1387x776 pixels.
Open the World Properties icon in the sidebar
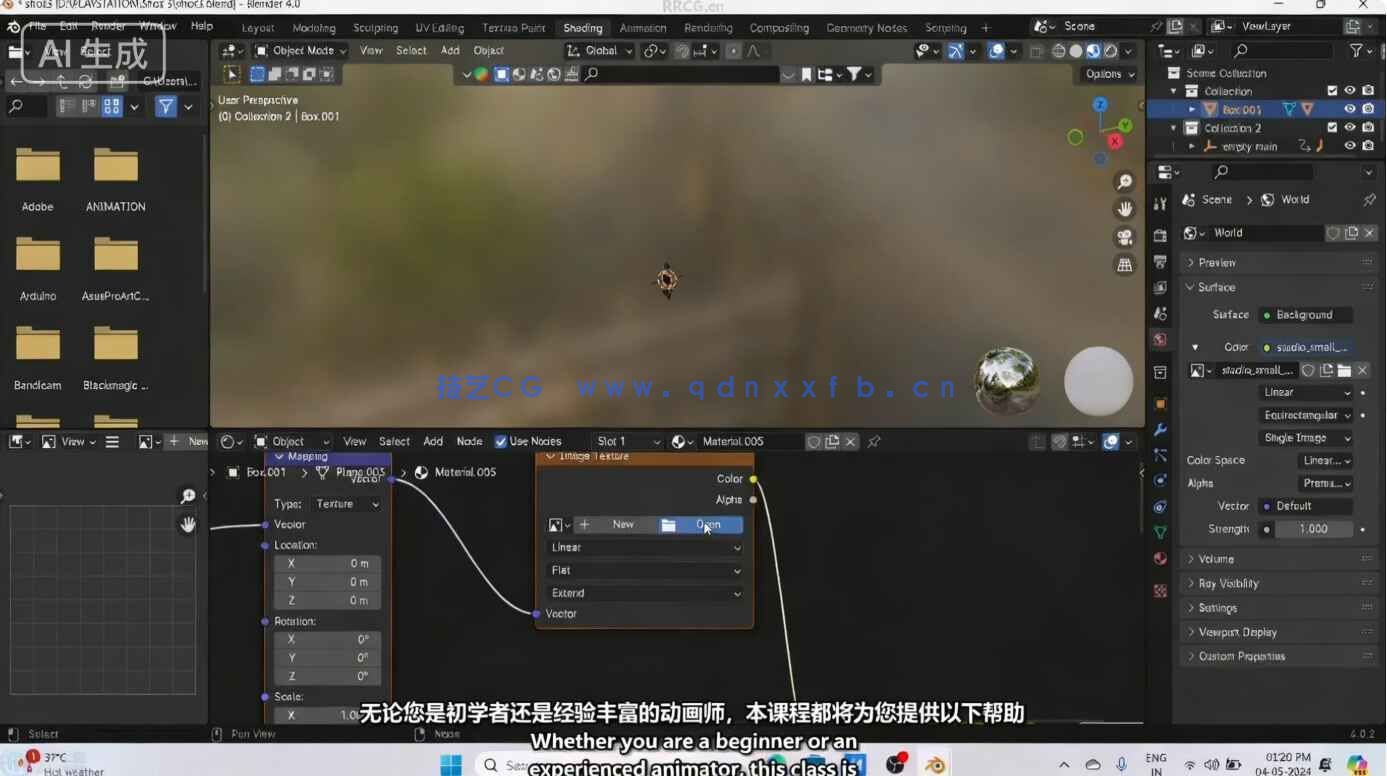[x=1160, y=340]
